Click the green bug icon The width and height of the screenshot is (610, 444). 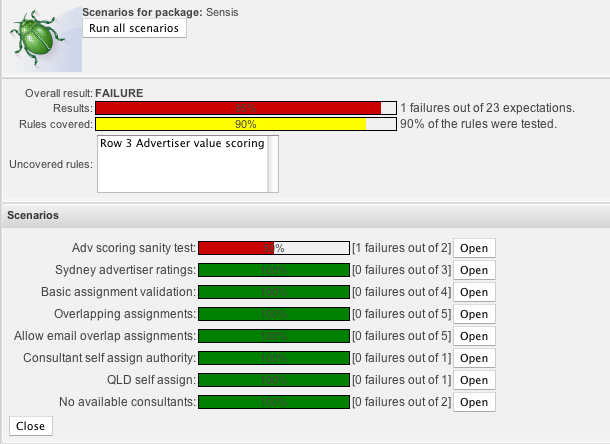(41, 39)
